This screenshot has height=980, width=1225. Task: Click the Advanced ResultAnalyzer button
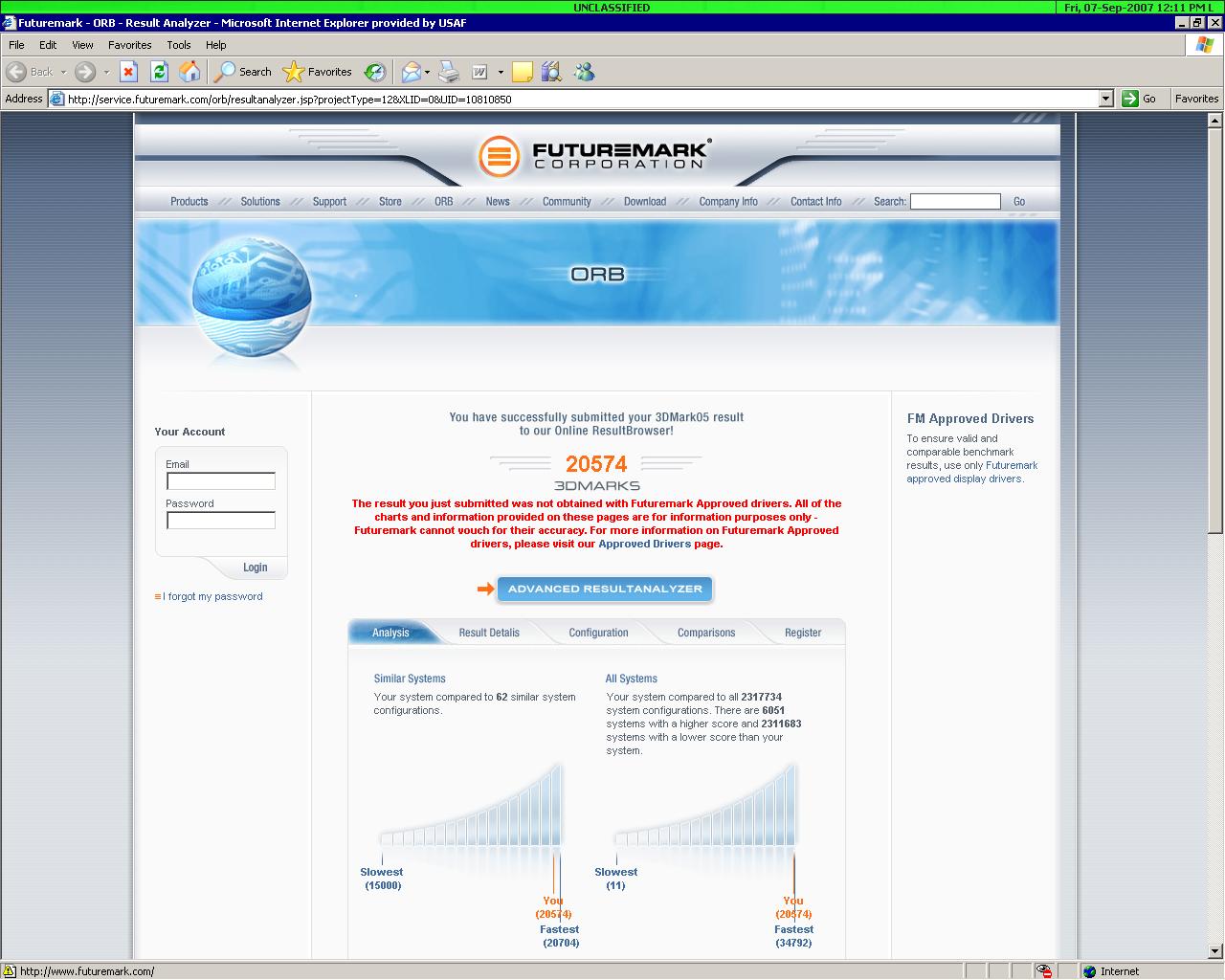(x=605, y=589)
